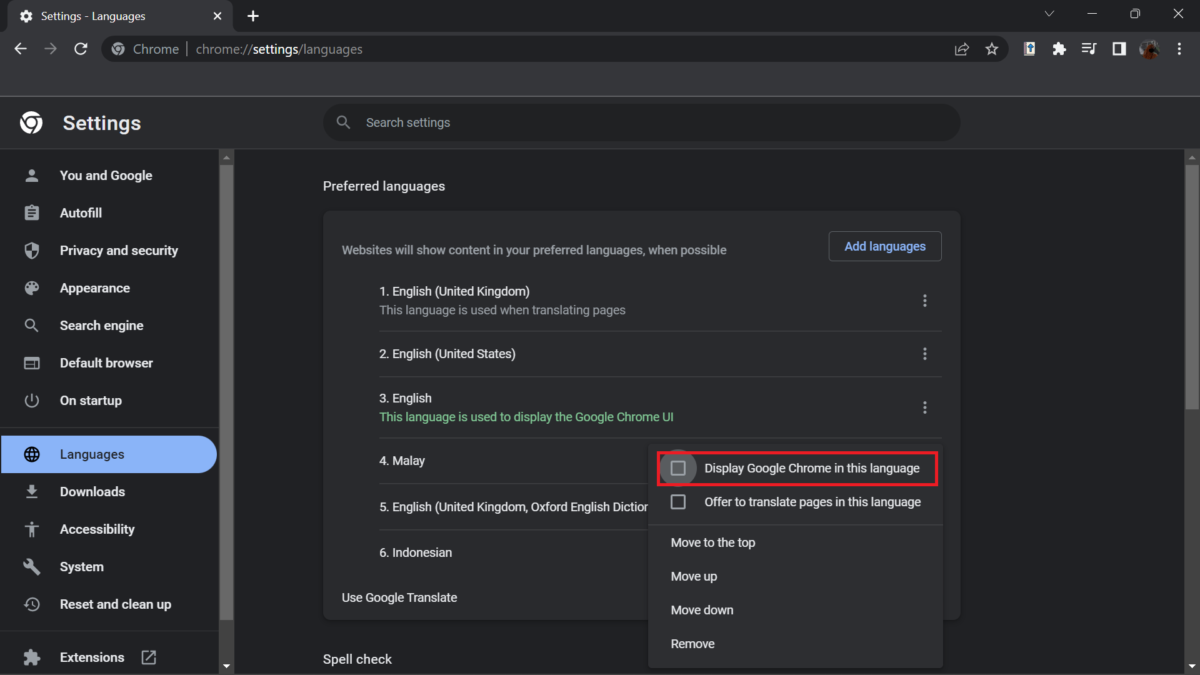1200x675 pixels.
Task: Select Move to the top menu option
Action: 713,543
